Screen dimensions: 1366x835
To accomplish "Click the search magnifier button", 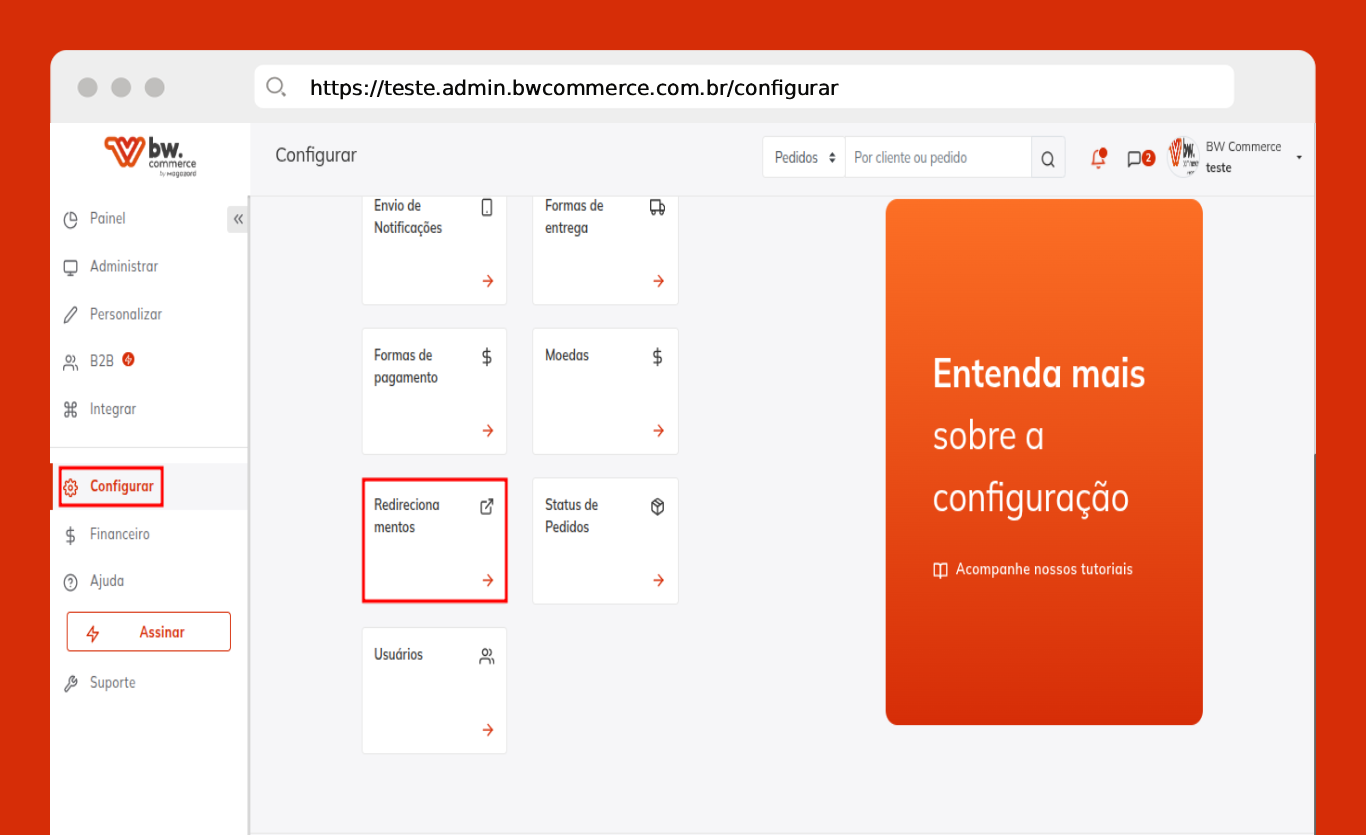I will [1047, 158].
